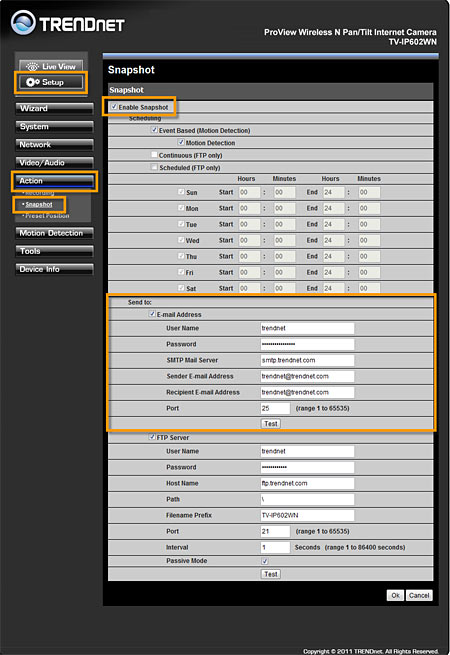Toggle Enable Snapshot checkbox
The width and height of the screenshot is (450, 655).
click(114, 107)
